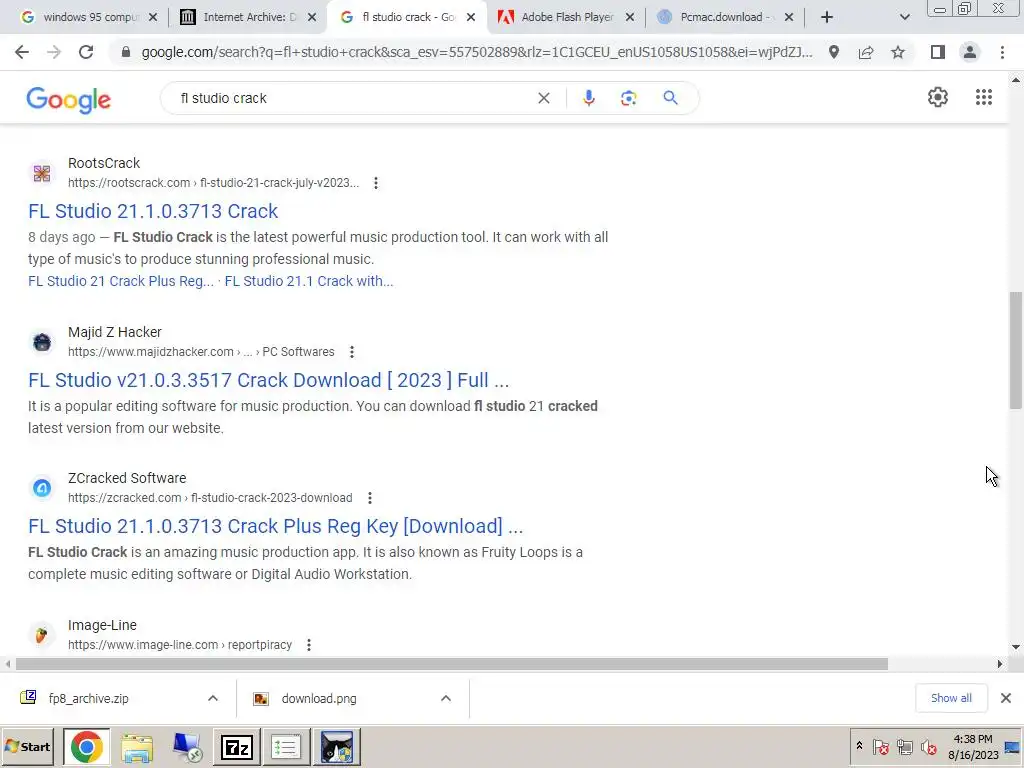This screenshot has width=1024, height=768.
Task: Click the ZCracked Software site favicon
Action: tap(42, 488)
